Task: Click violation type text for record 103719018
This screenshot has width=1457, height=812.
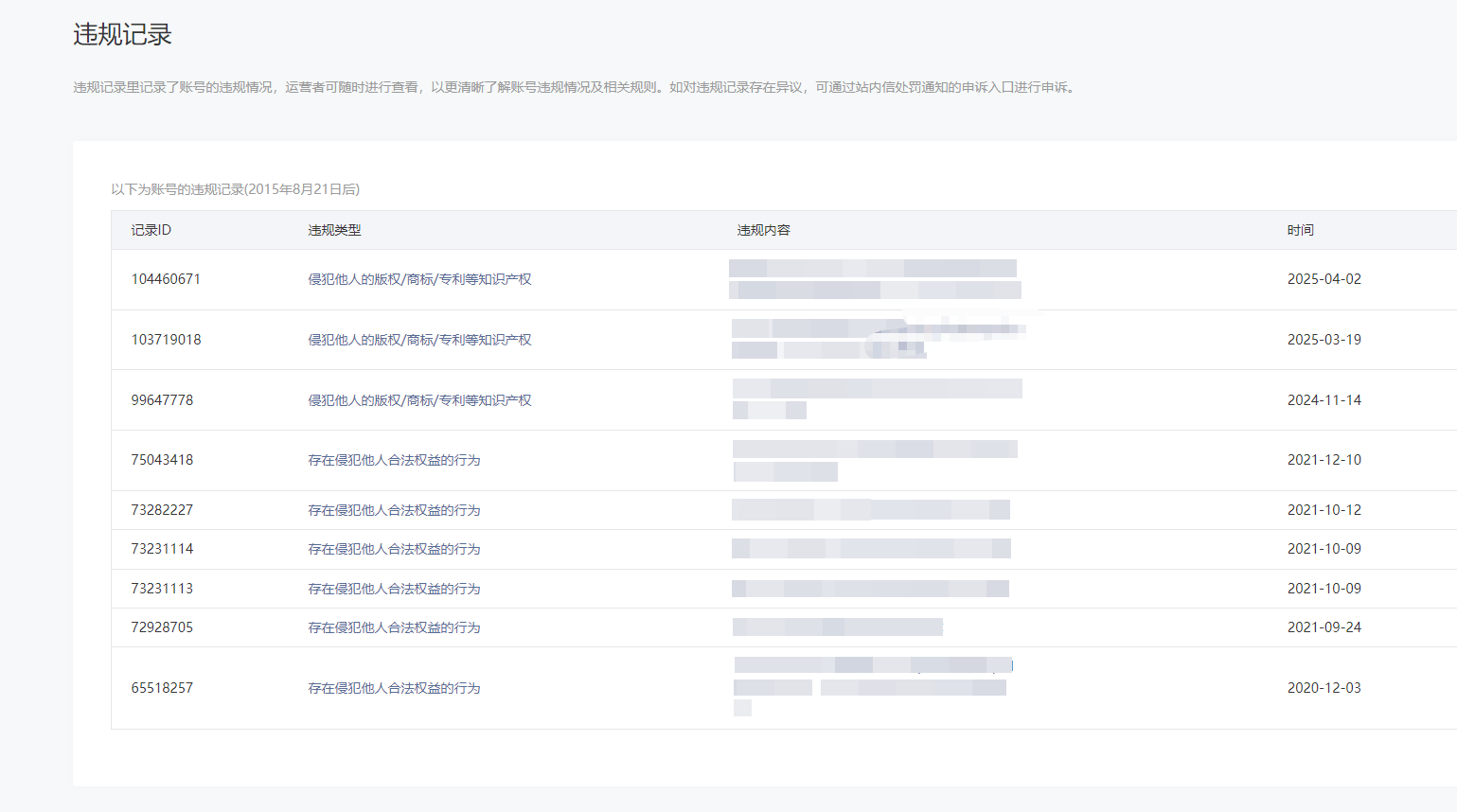Action: pyautogui.click(x=419, y=340)
